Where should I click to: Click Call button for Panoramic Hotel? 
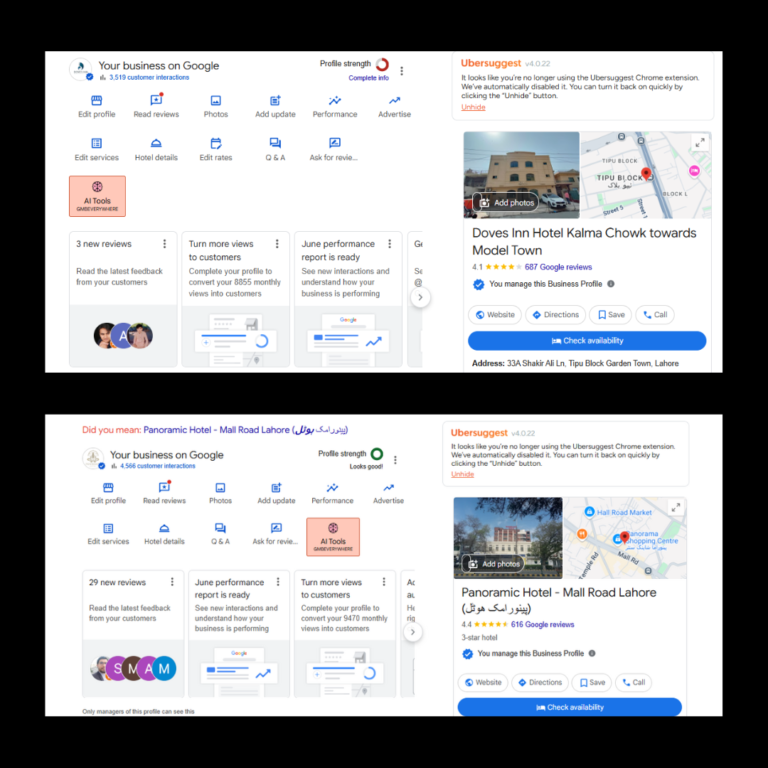tap(634, 682)
